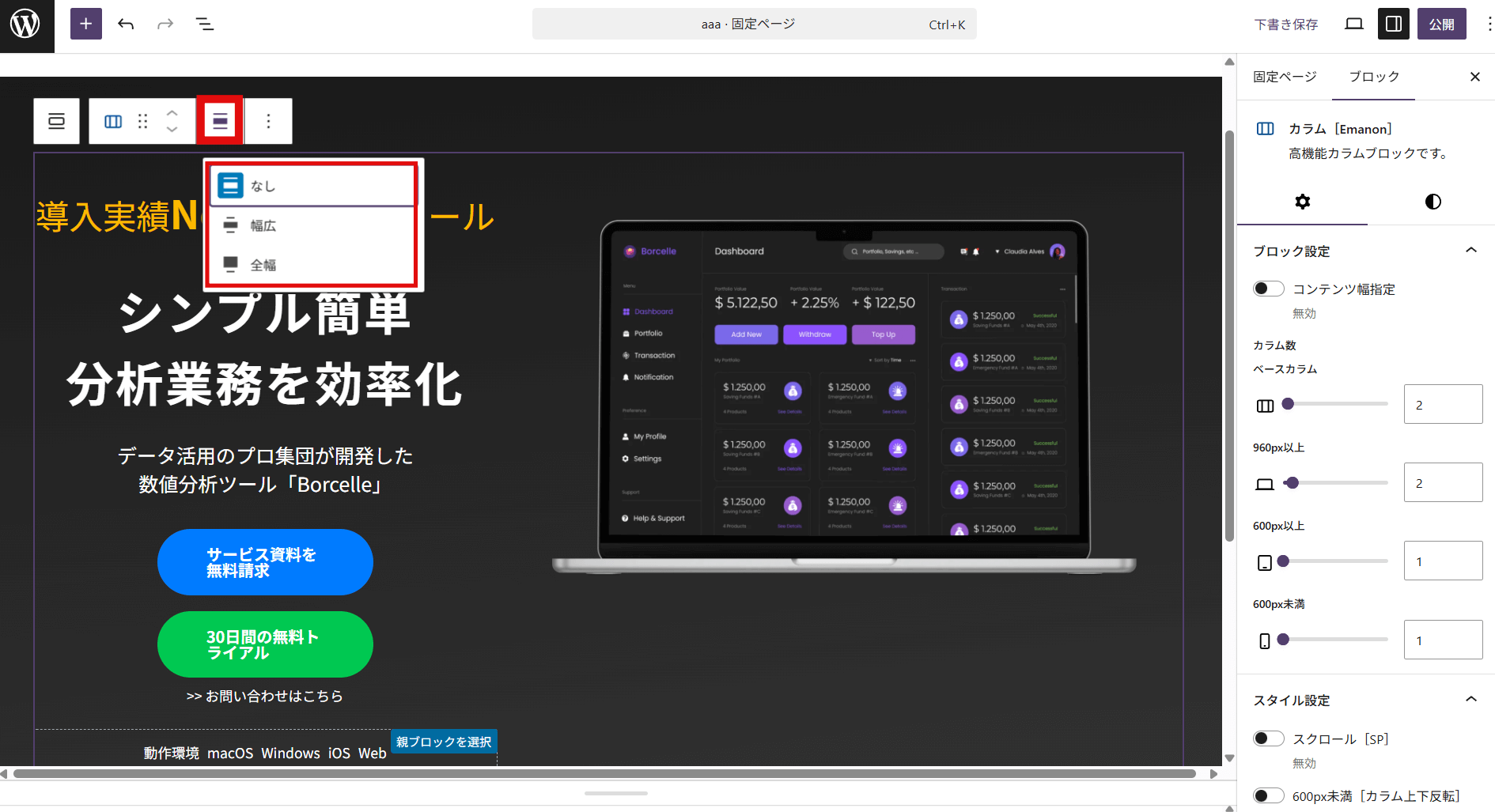Image resolution: width=1495 pixels, height=812 pixels.
Task: Collapse the スタイル設定 section
Action: pos(1470,699)
